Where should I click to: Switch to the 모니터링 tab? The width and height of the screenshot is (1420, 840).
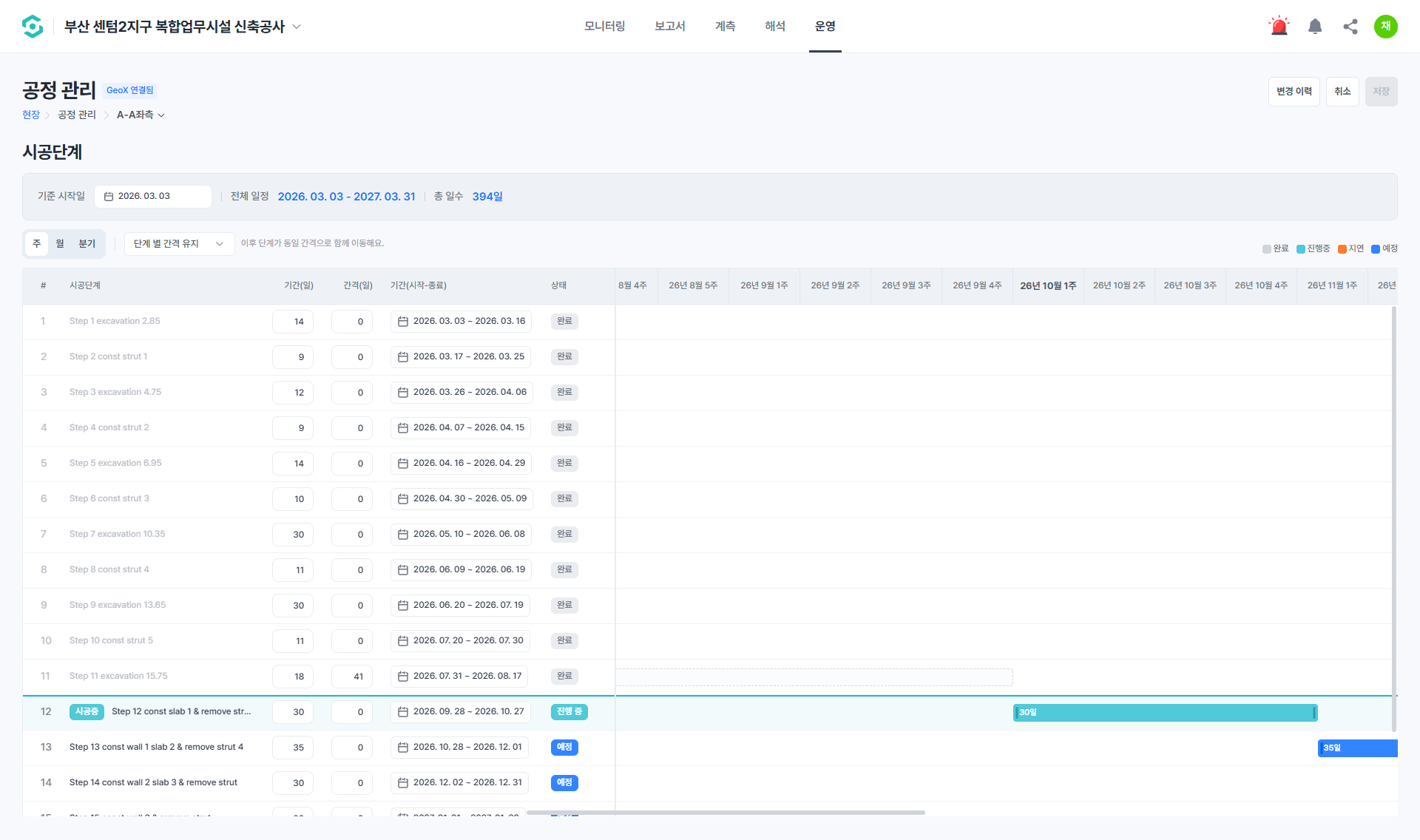pos(604,27)
